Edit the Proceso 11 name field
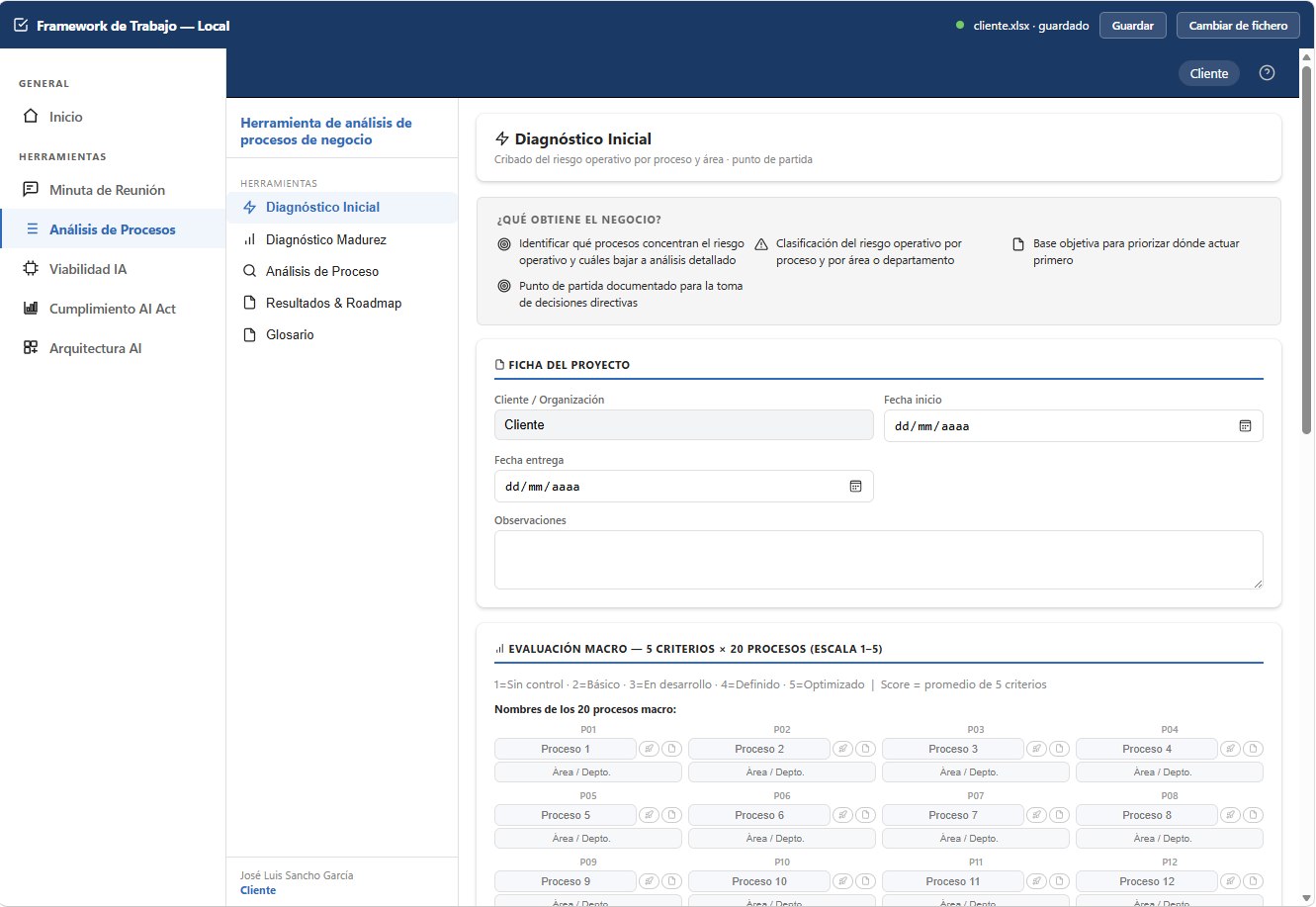This screenshot has height=907, width=1316. [953, 881]
